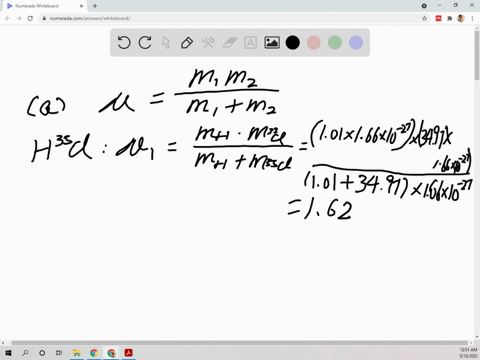Open the Chrome profile avatar
This screenshot has width=480, height=360.
(461, 18)
